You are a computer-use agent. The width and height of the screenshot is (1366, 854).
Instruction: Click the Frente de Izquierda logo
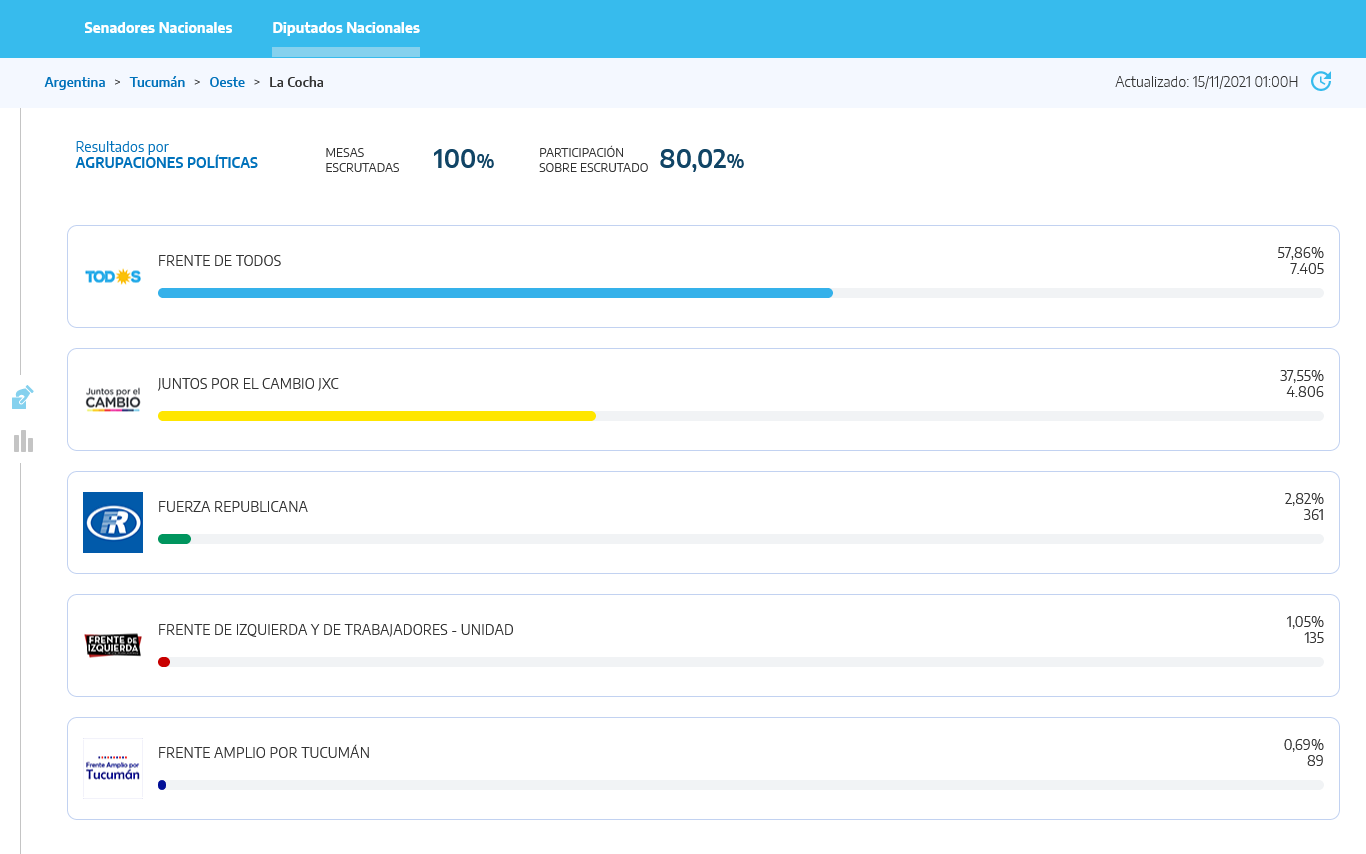[x=113, y=645]
